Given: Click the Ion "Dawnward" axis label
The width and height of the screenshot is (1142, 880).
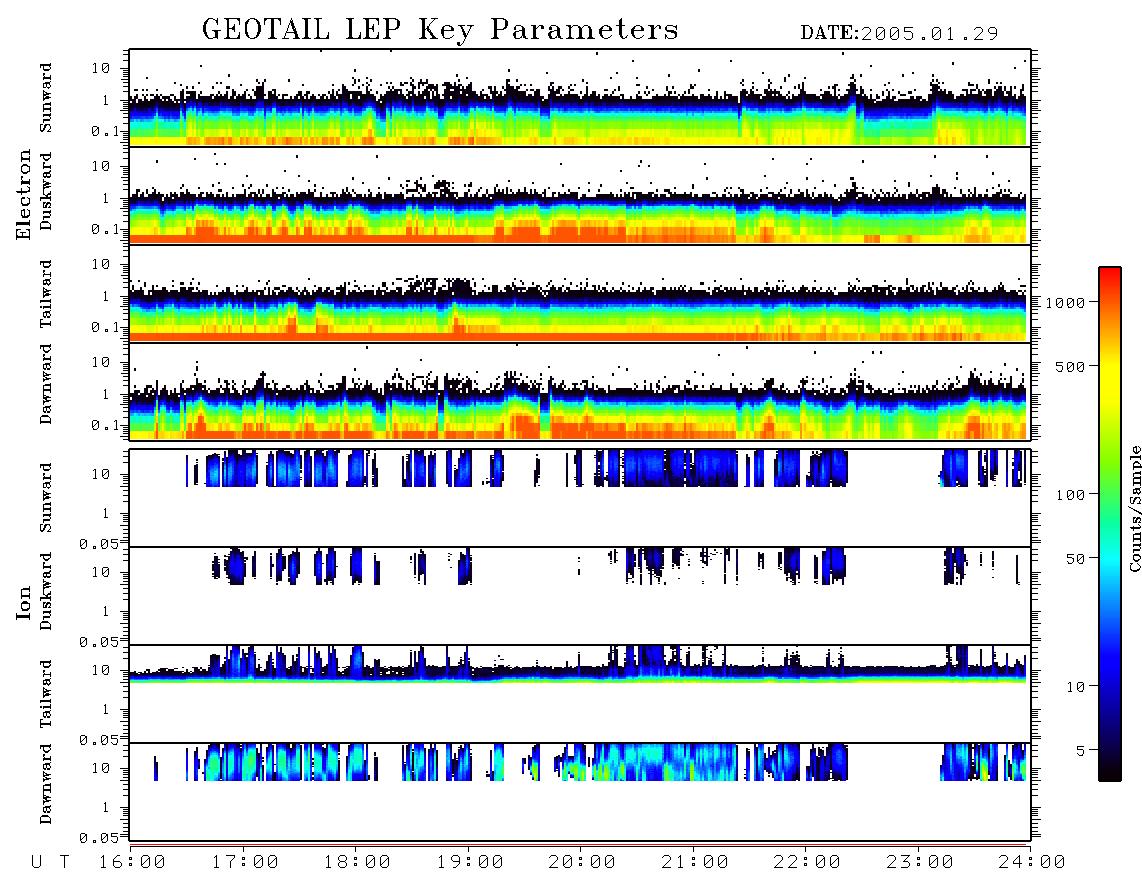Looking at the screenshot, I should pos(46,784).
